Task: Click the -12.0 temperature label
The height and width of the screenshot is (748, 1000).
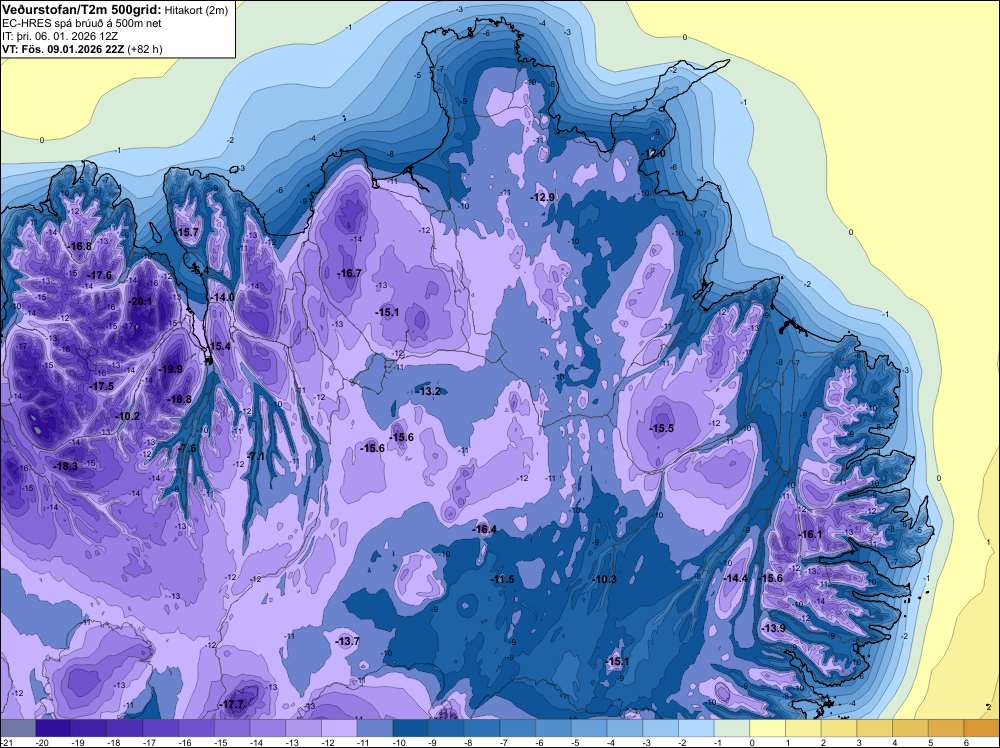Action: 654,154
